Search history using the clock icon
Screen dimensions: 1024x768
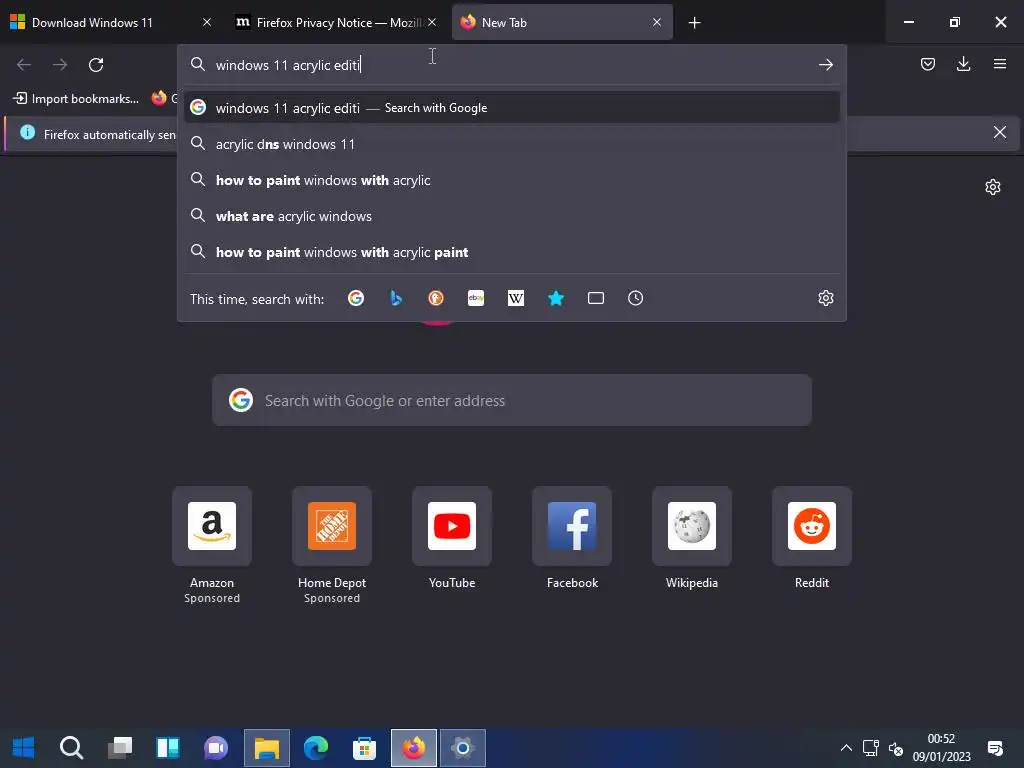coord(635,298)
